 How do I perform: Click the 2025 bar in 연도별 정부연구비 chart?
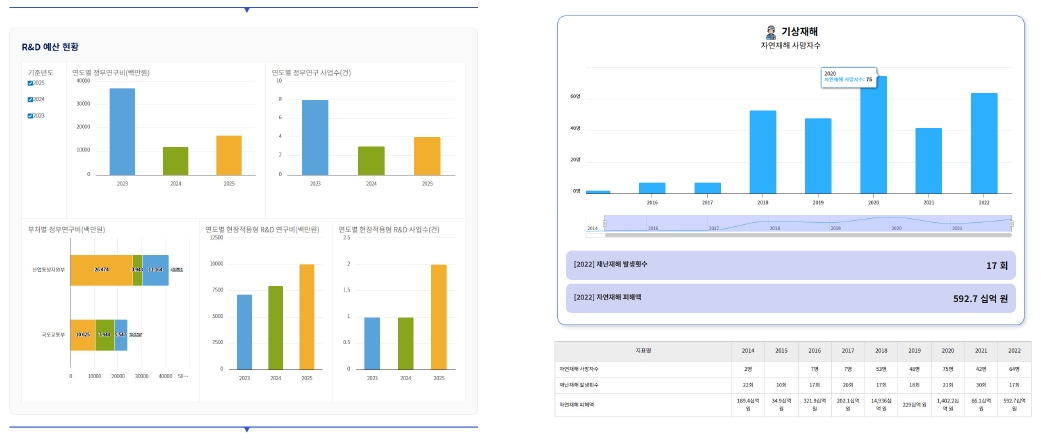(x=228, y=155)
